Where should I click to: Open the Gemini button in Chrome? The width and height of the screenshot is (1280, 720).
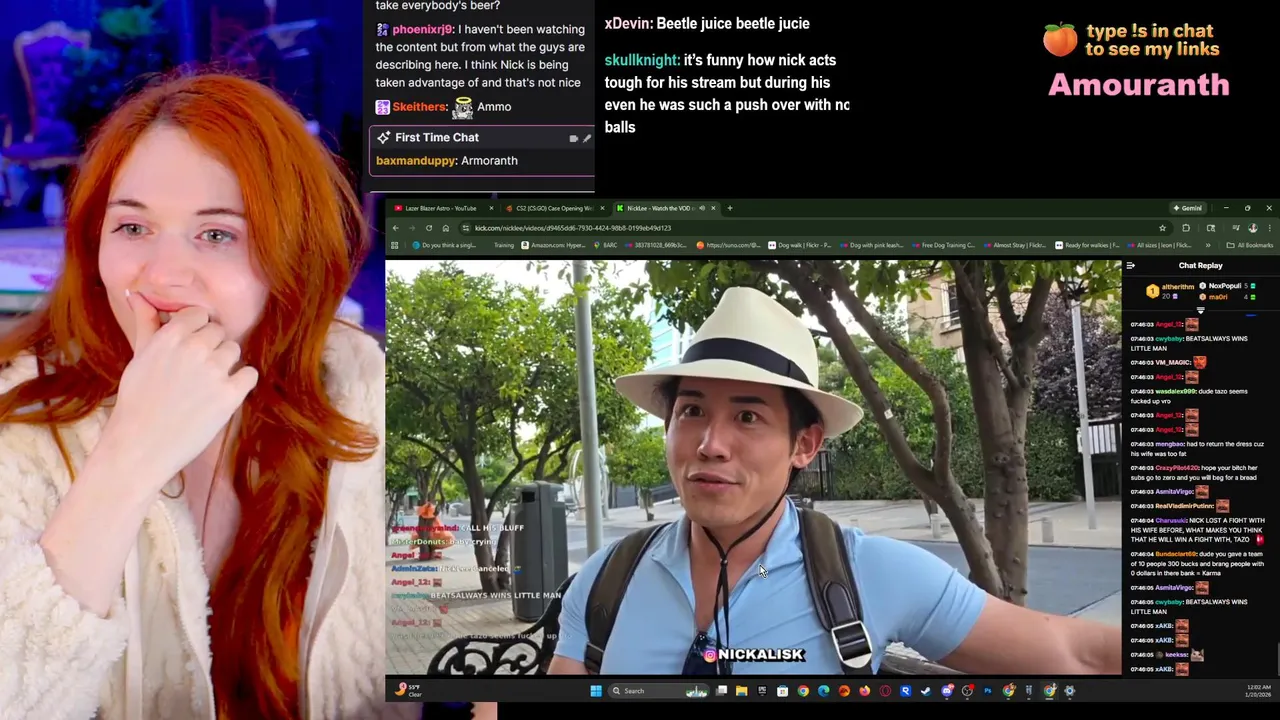pyautogui.click(x=1188, y=208)
